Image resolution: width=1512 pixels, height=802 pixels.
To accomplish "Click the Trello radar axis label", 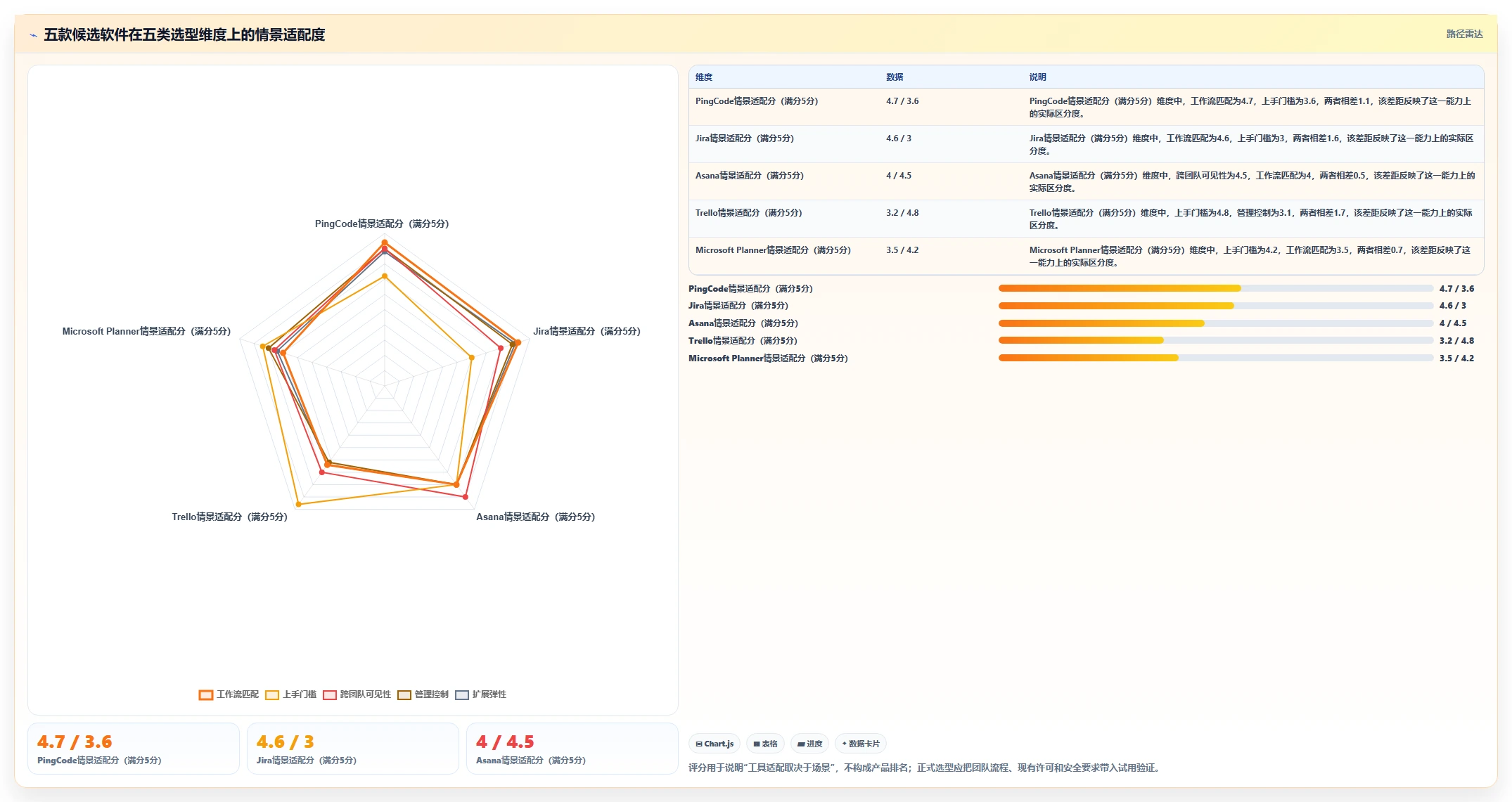I will pyautogui.click(x=230, y=517).
